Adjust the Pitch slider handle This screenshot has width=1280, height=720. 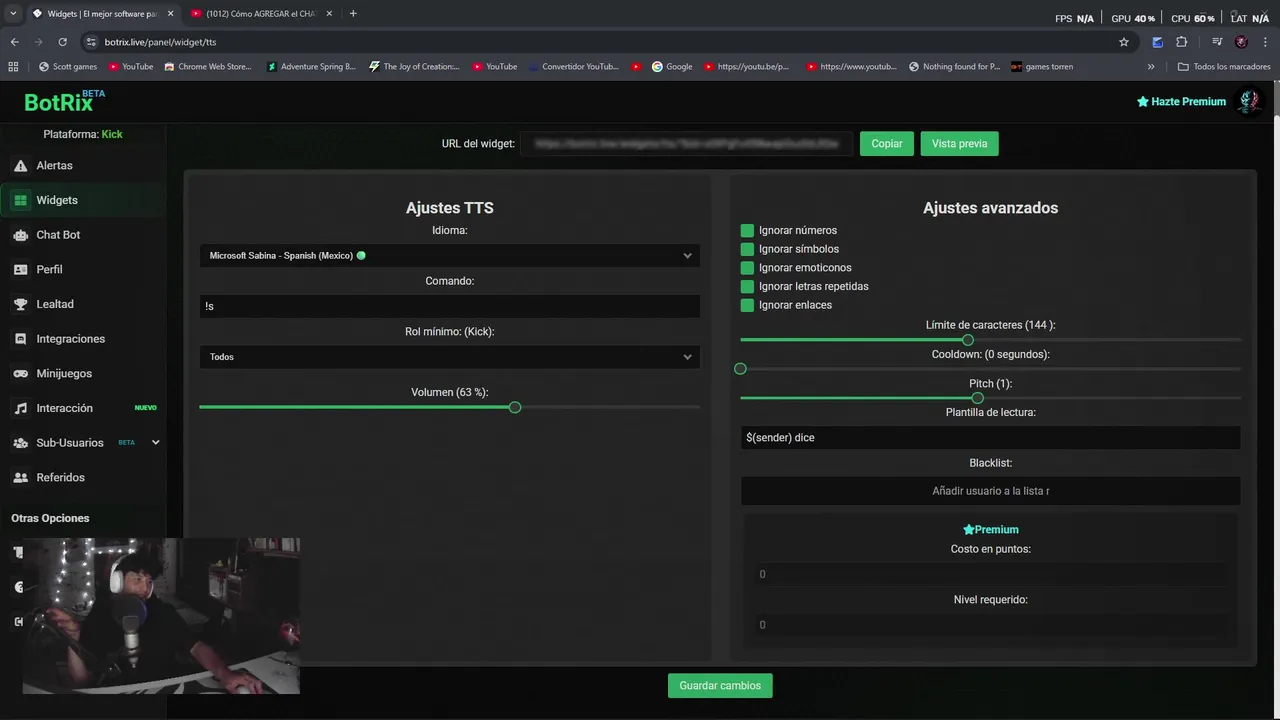978,399
